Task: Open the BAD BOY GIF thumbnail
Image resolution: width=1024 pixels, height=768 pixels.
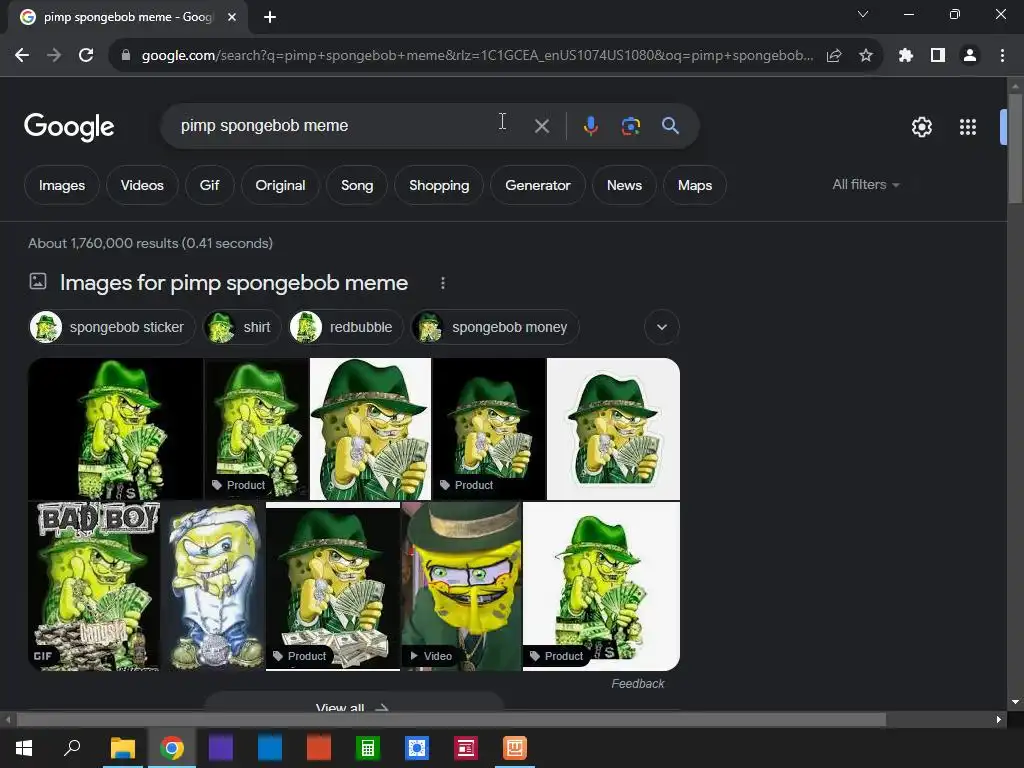Action: click(x=94, y=586)
